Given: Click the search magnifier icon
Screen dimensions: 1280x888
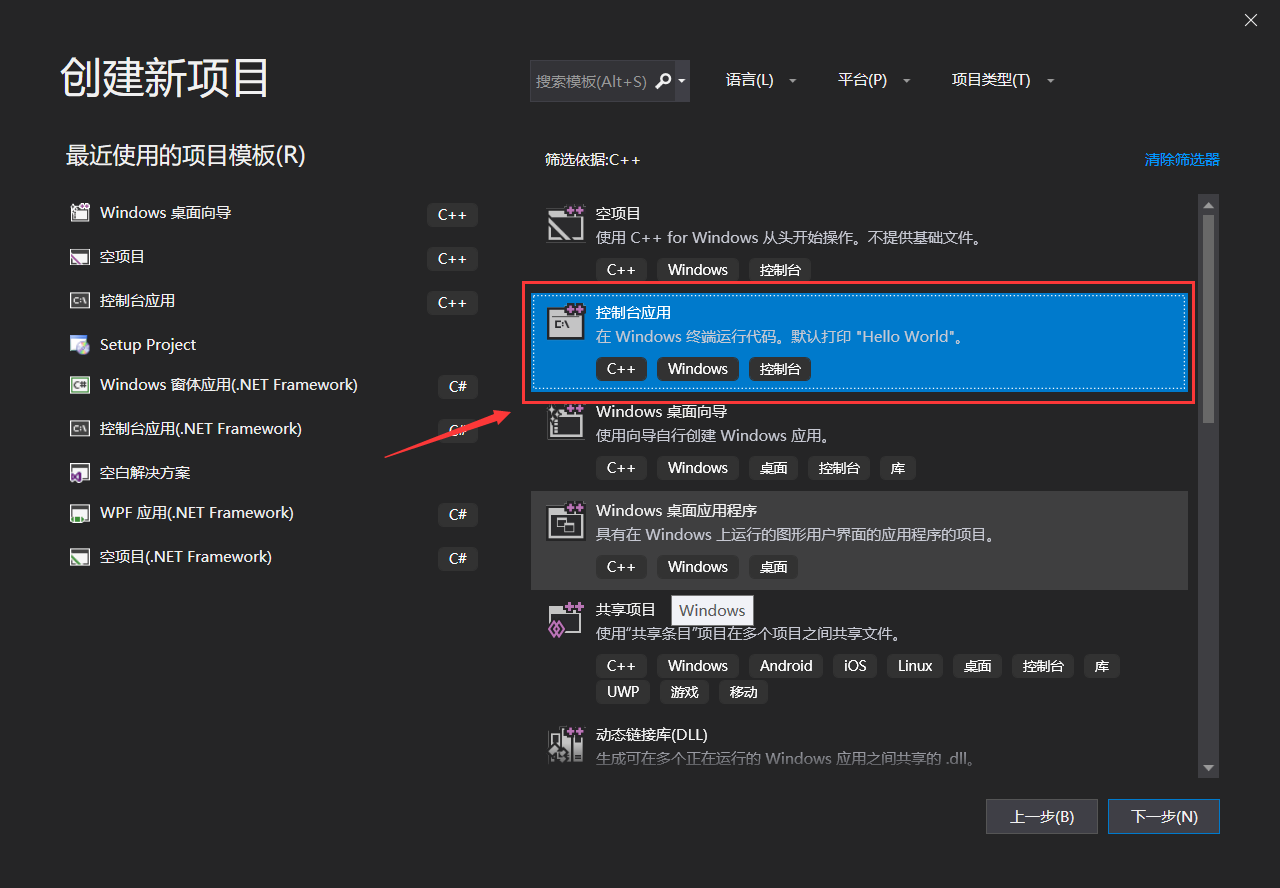Looking at the screenshot, I should [x=662, y=81].
